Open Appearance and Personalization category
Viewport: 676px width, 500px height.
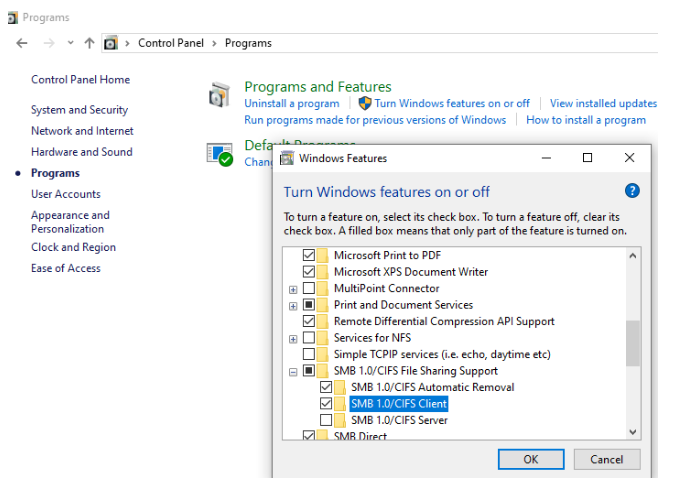click(x=70, y=222)
